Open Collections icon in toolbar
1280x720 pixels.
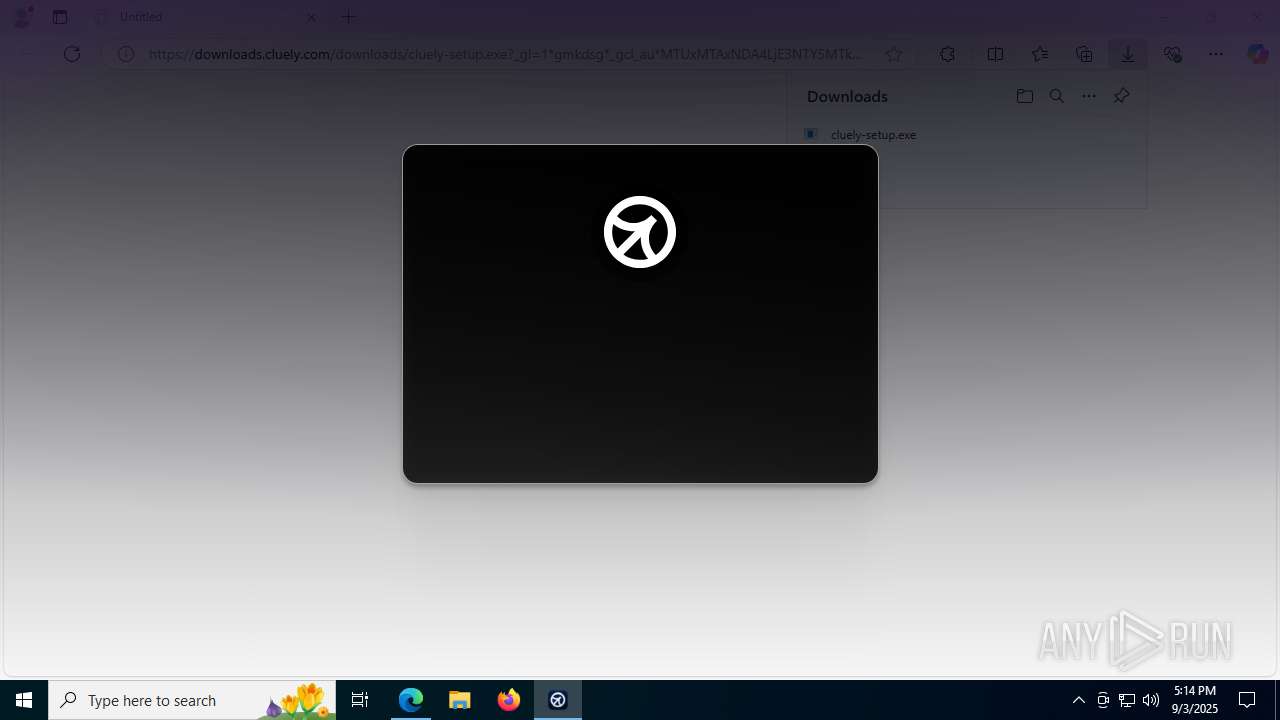coord(1084,54)
